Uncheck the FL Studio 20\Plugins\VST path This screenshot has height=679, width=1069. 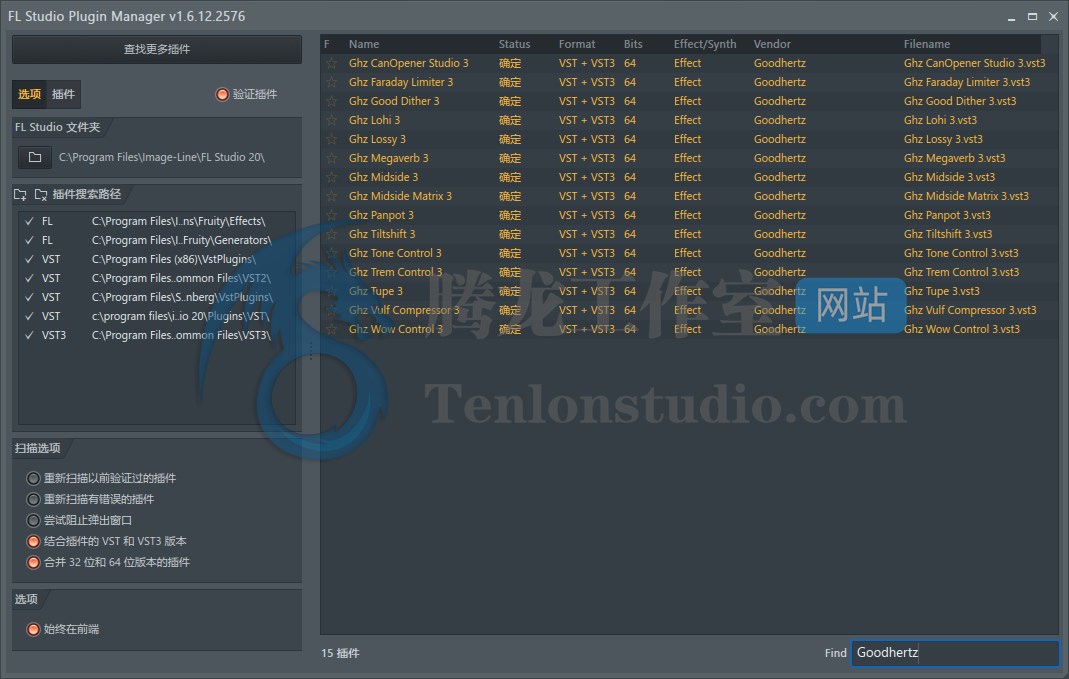[29, 317]
